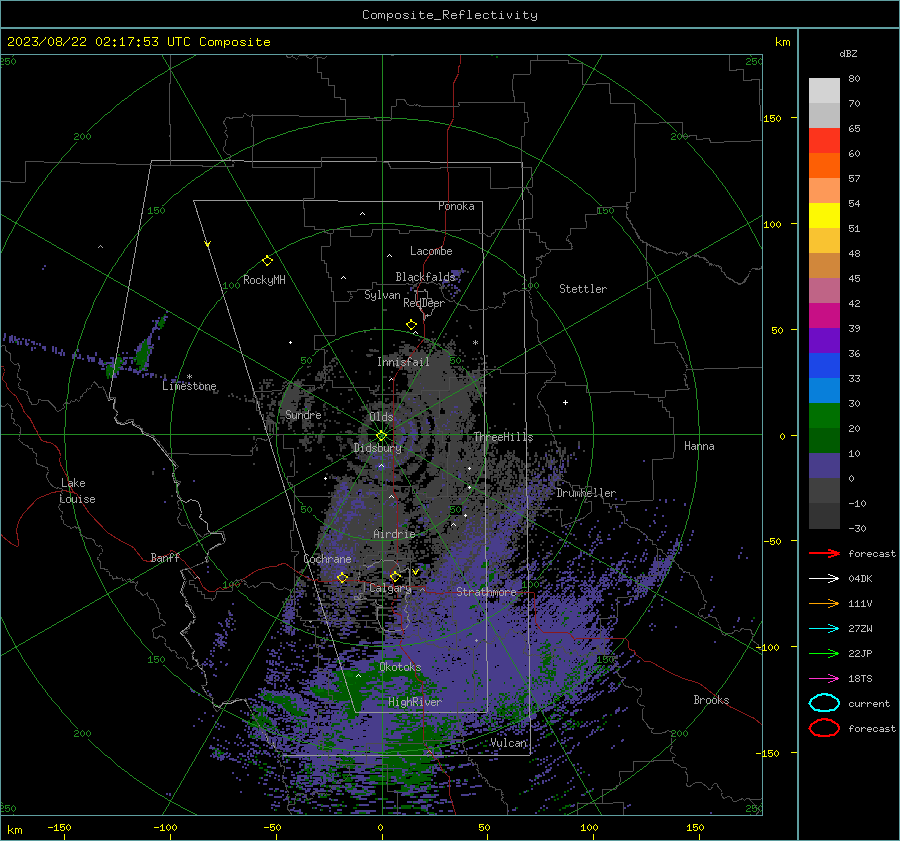Click the red 65 dBZ color swatch

[x=824, y=140]
